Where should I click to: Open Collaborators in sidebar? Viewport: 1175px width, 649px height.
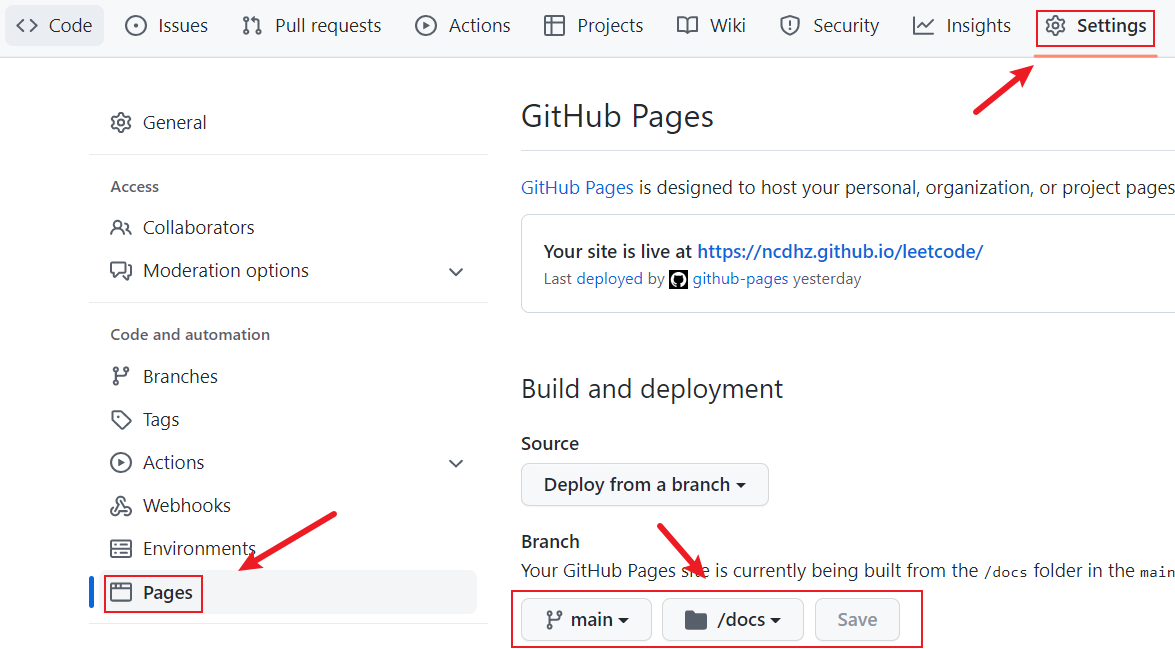click(288, 227)
